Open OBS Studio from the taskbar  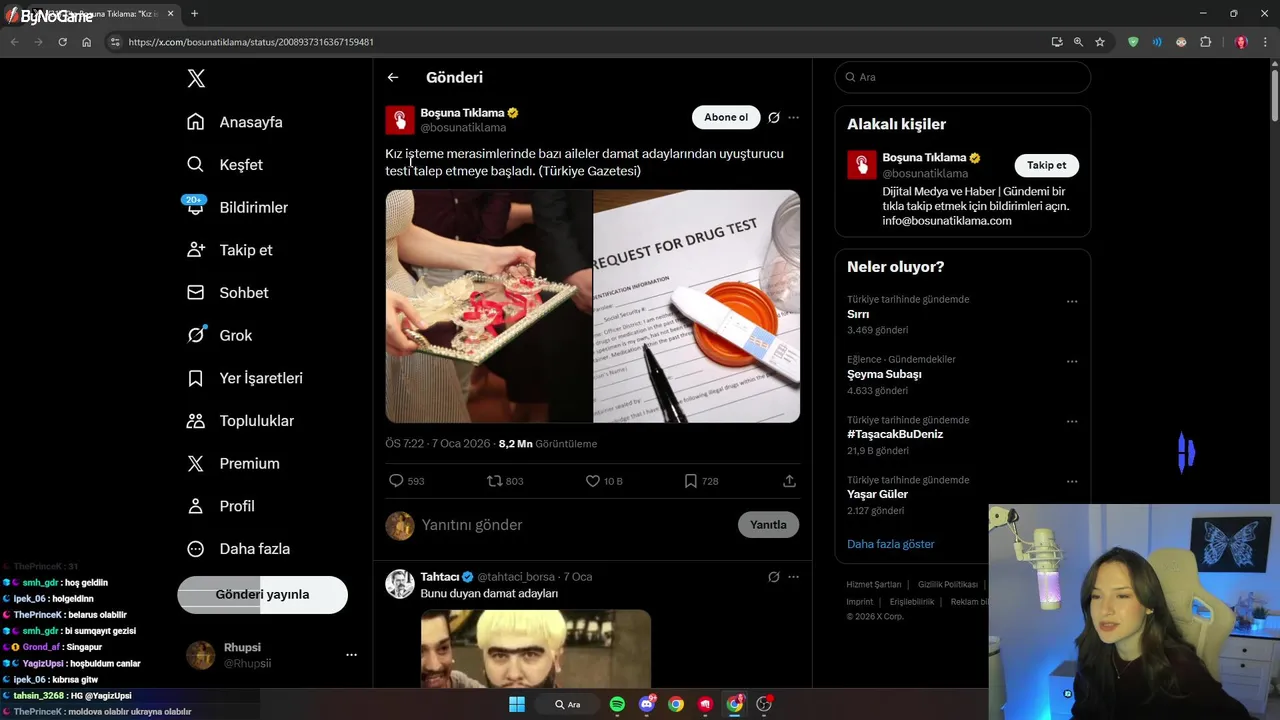764,704
